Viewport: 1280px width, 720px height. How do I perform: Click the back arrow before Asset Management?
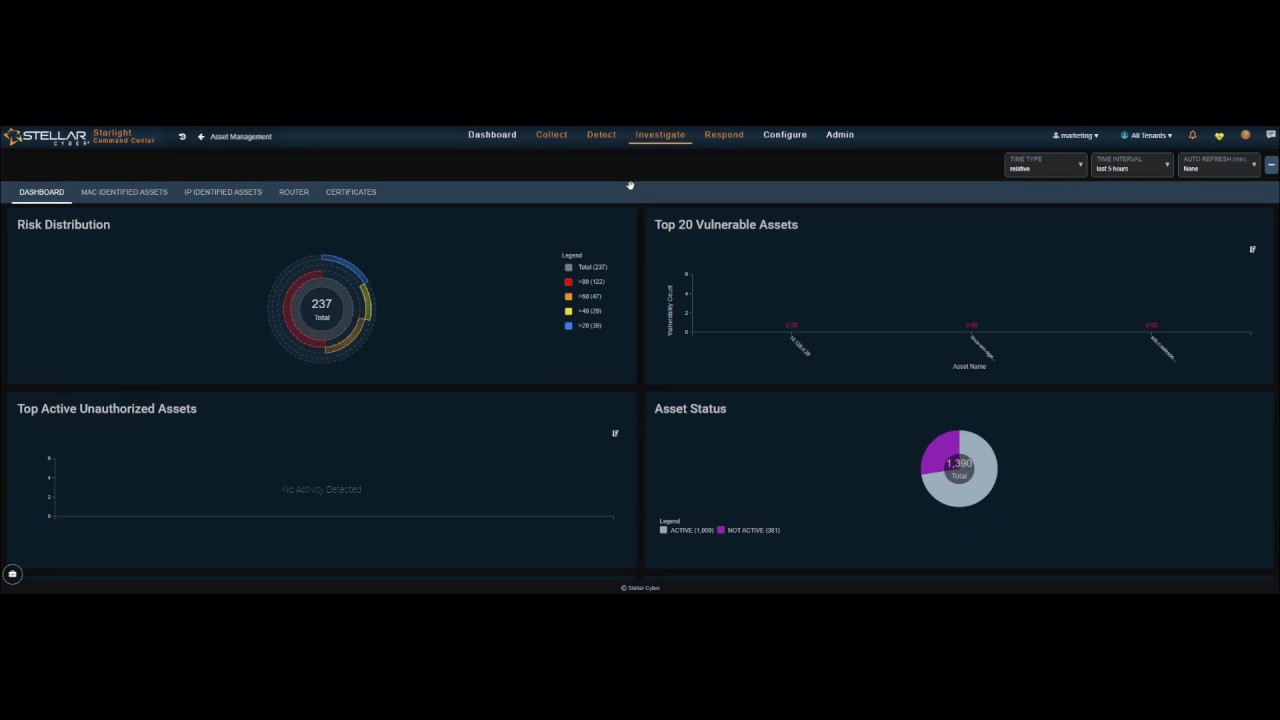point(201,136)
